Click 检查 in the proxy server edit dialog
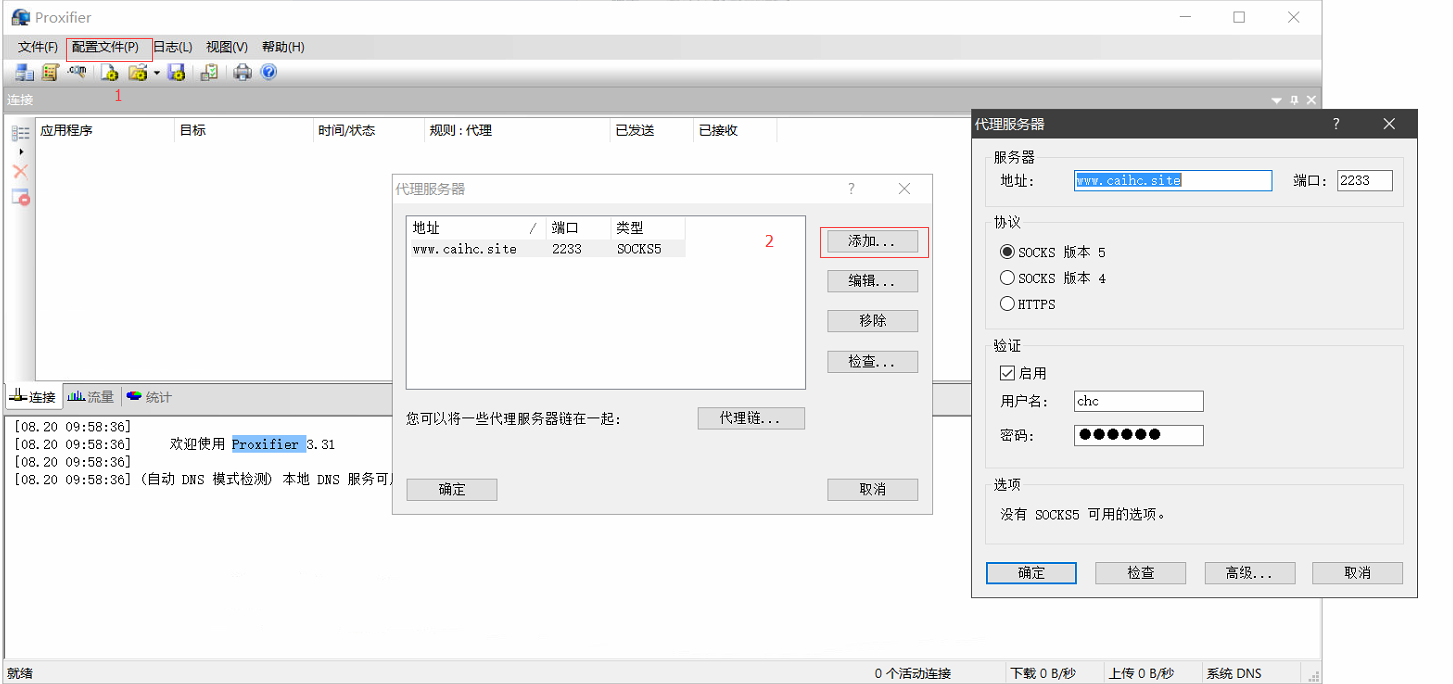The height and width of the screenshot is (684, 1453). click(1141, 573)
